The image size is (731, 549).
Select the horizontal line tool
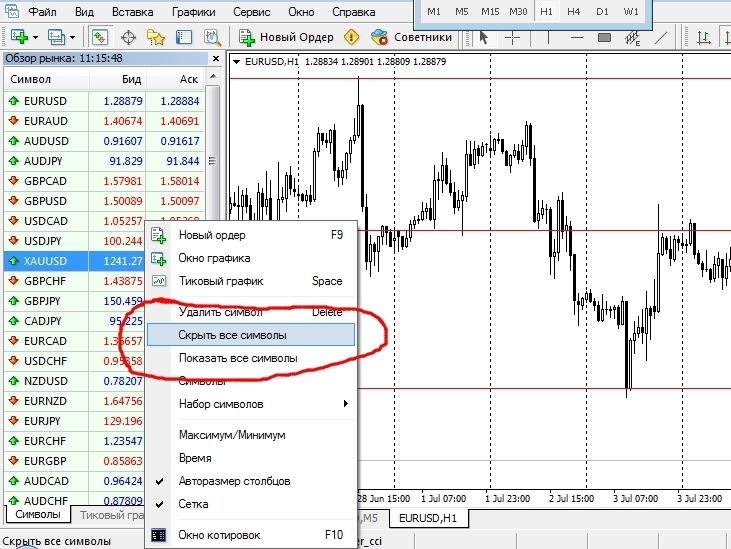[x=577, y=37]
